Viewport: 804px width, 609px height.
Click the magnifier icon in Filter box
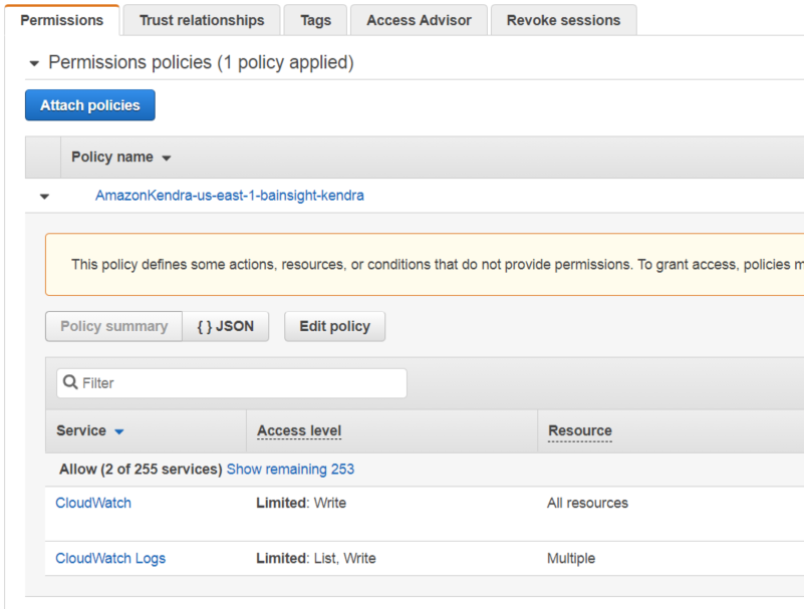(x=71, y=383)
